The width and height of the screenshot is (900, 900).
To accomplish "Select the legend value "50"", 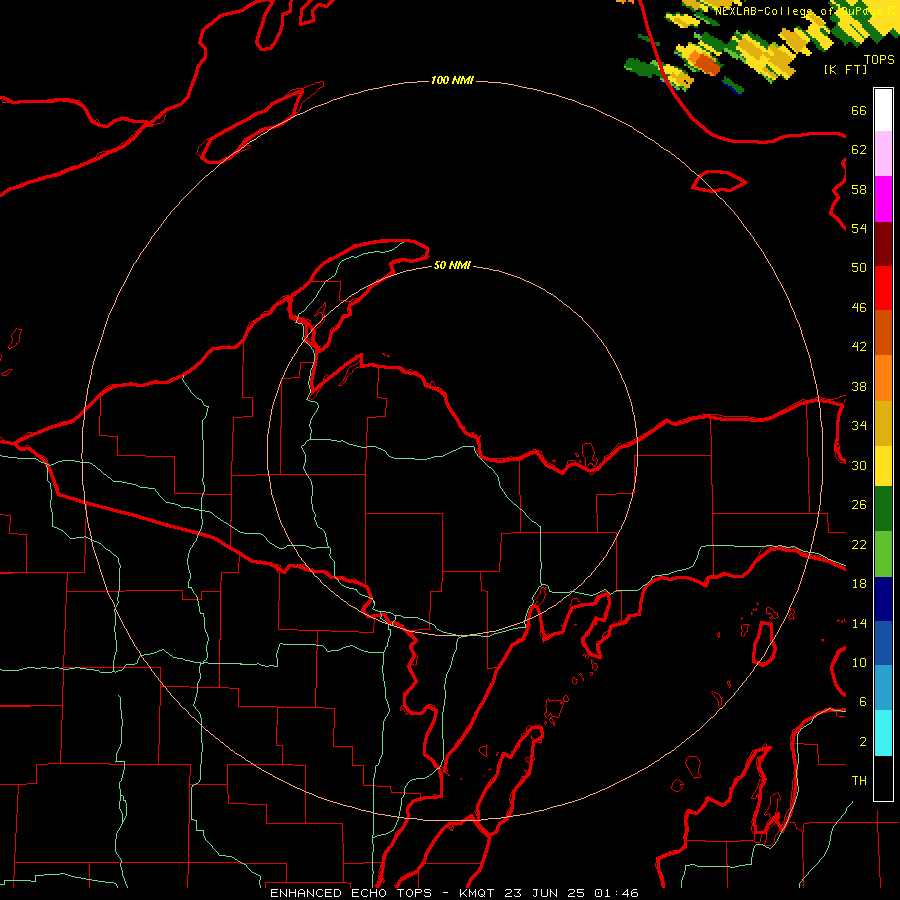I will pyautogui.click(x=859, y=267).
